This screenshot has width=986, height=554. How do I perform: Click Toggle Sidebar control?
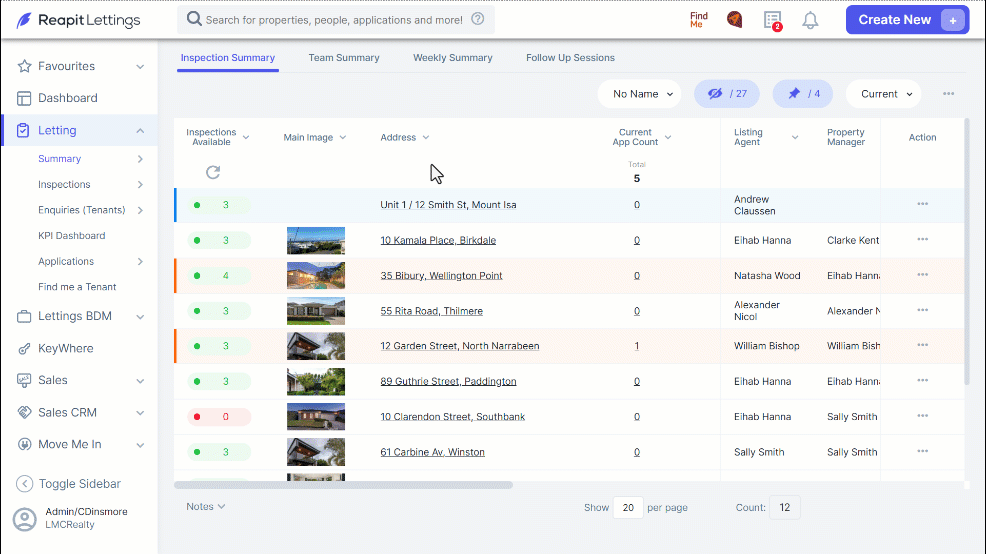coord(68,484)
